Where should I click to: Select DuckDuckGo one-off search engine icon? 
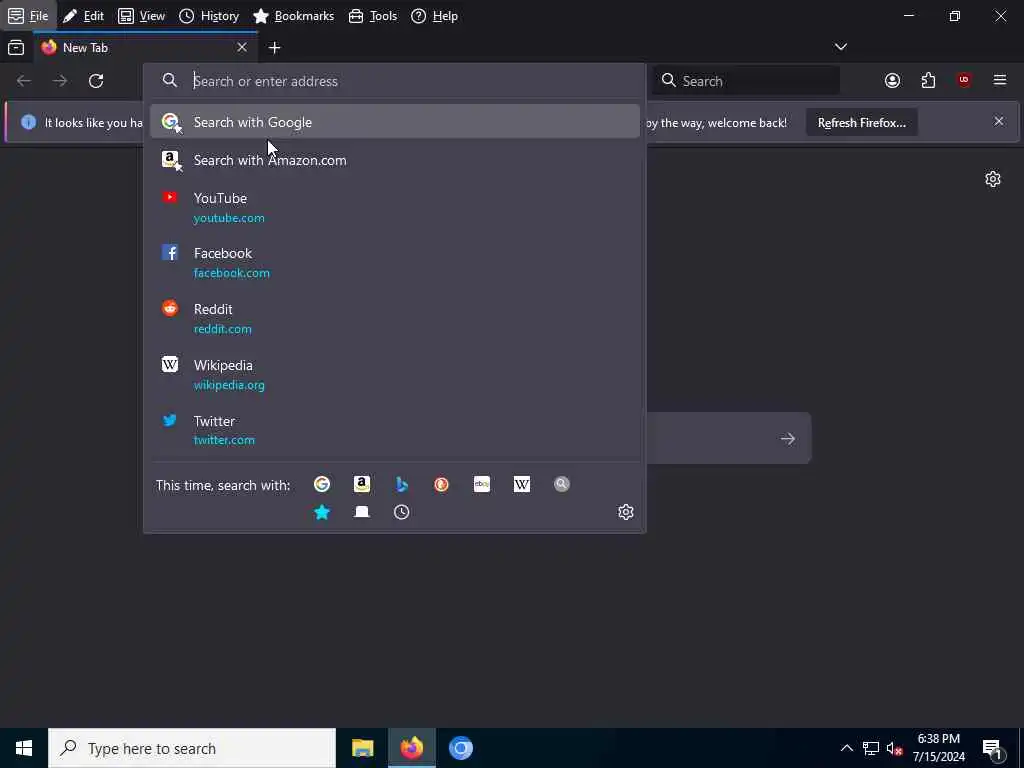point(441,484)
